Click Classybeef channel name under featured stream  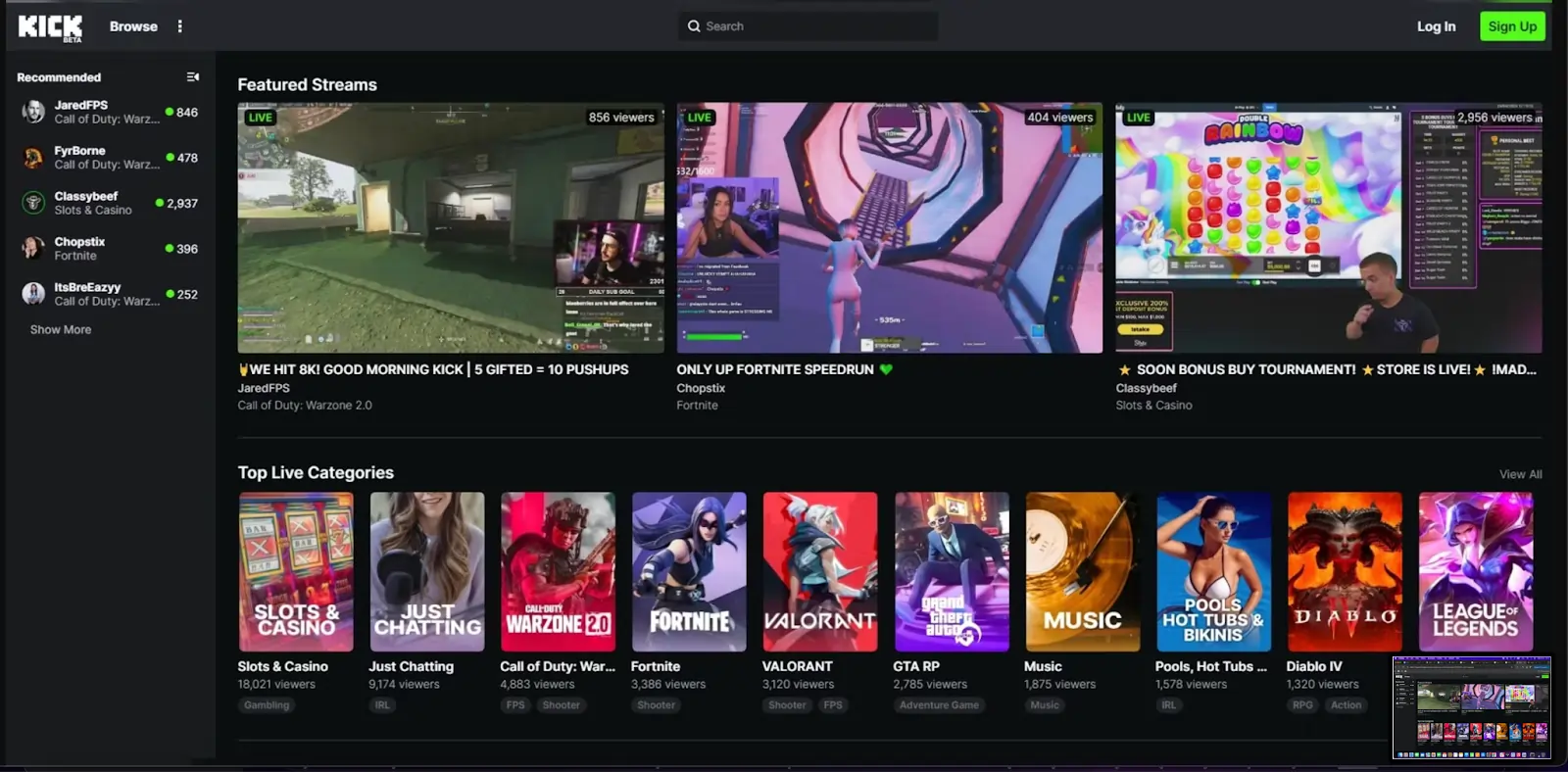[x=1146, y=388]
